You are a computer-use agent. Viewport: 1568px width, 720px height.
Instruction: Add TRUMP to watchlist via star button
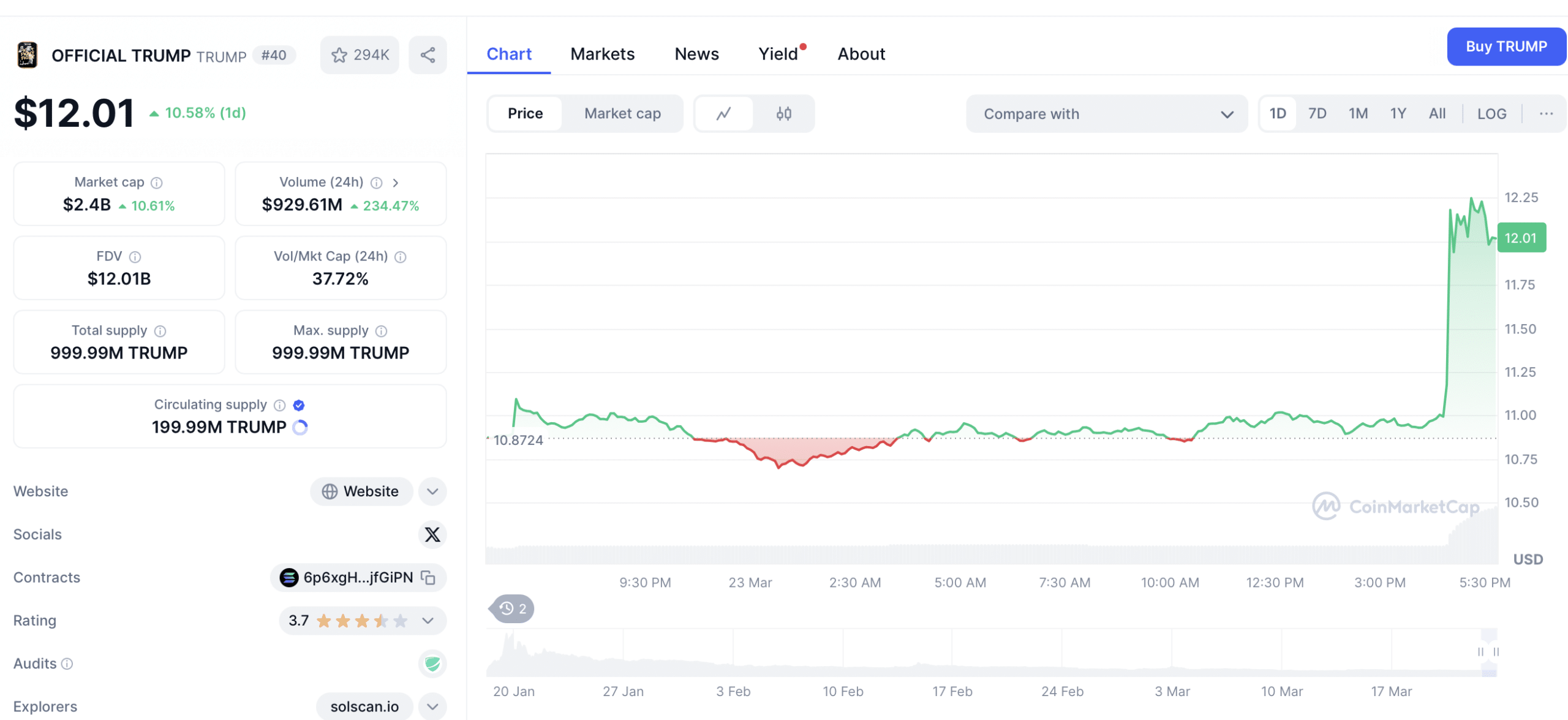[360, 55]
